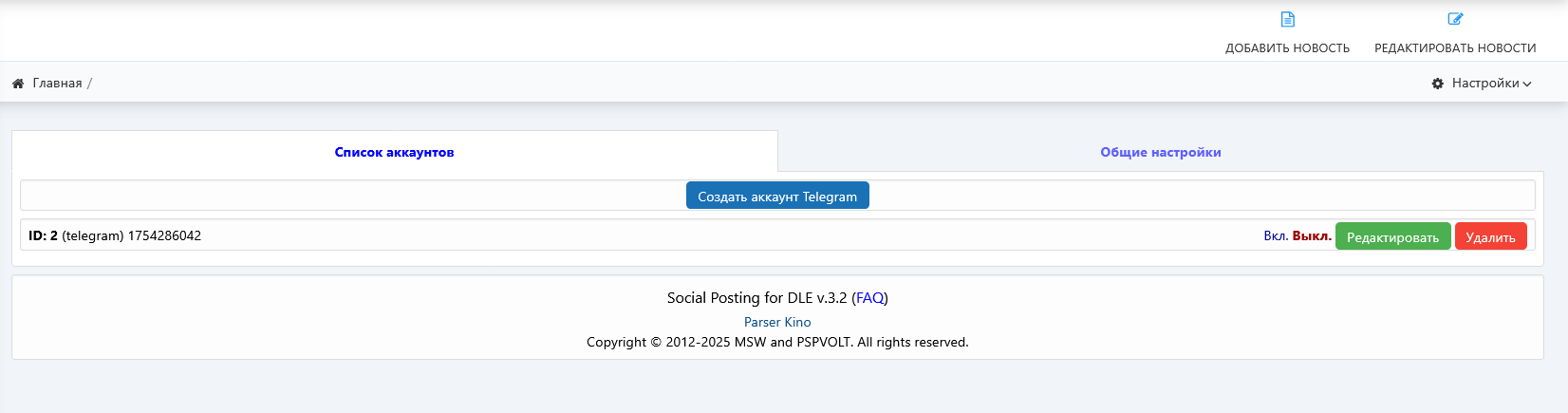Open the Parser Kino link
1568x413 pixels.
(777, 322)
